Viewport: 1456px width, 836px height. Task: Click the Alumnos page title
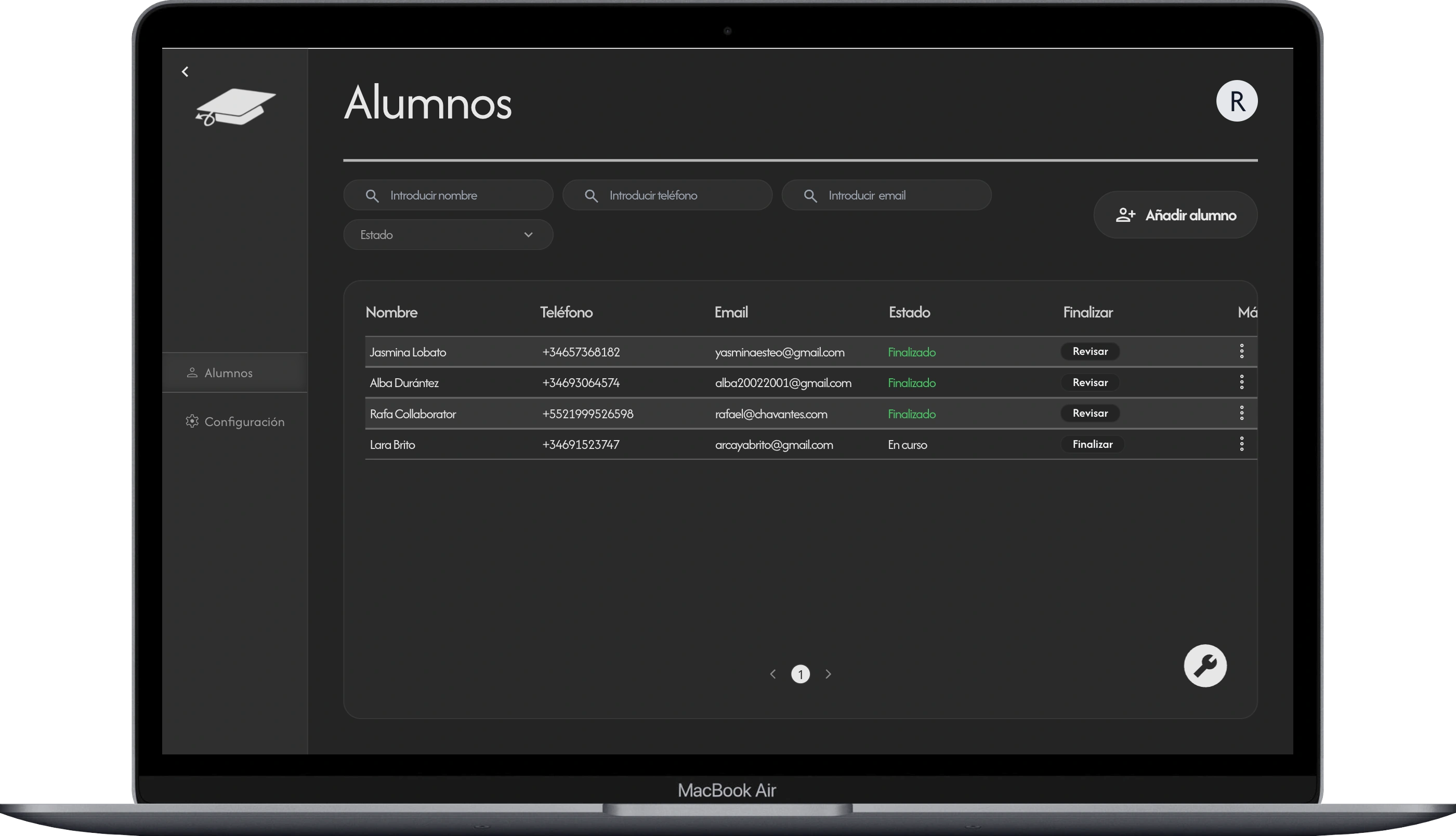[428, 102]
